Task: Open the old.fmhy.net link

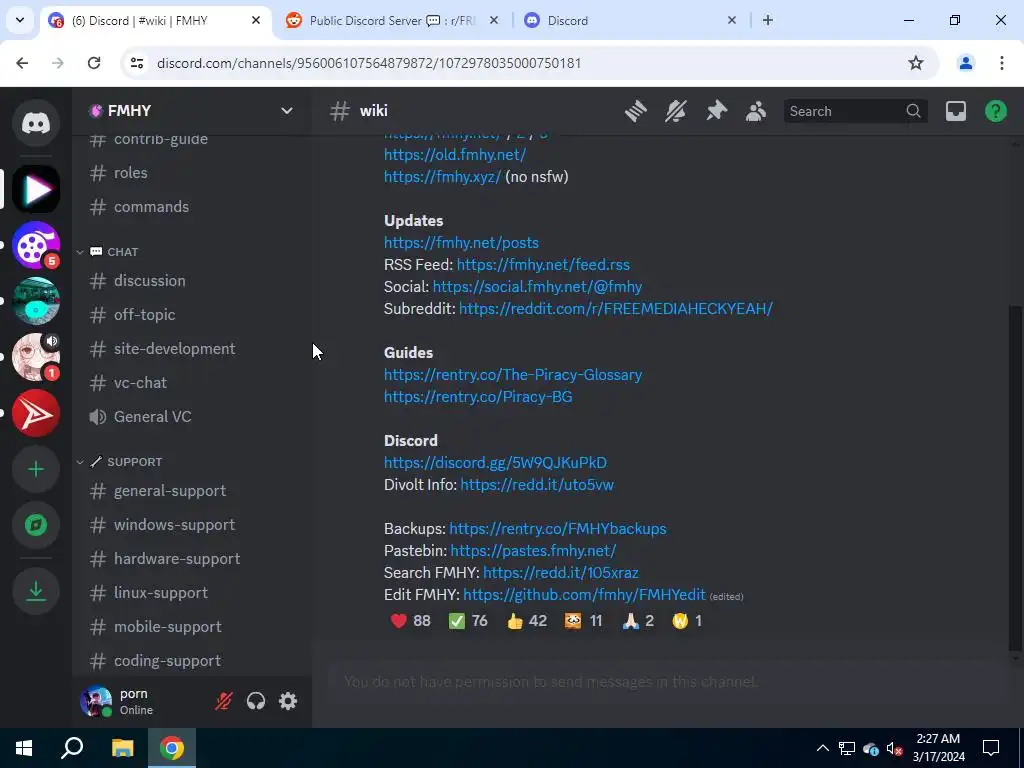Action: click(455, 155)
